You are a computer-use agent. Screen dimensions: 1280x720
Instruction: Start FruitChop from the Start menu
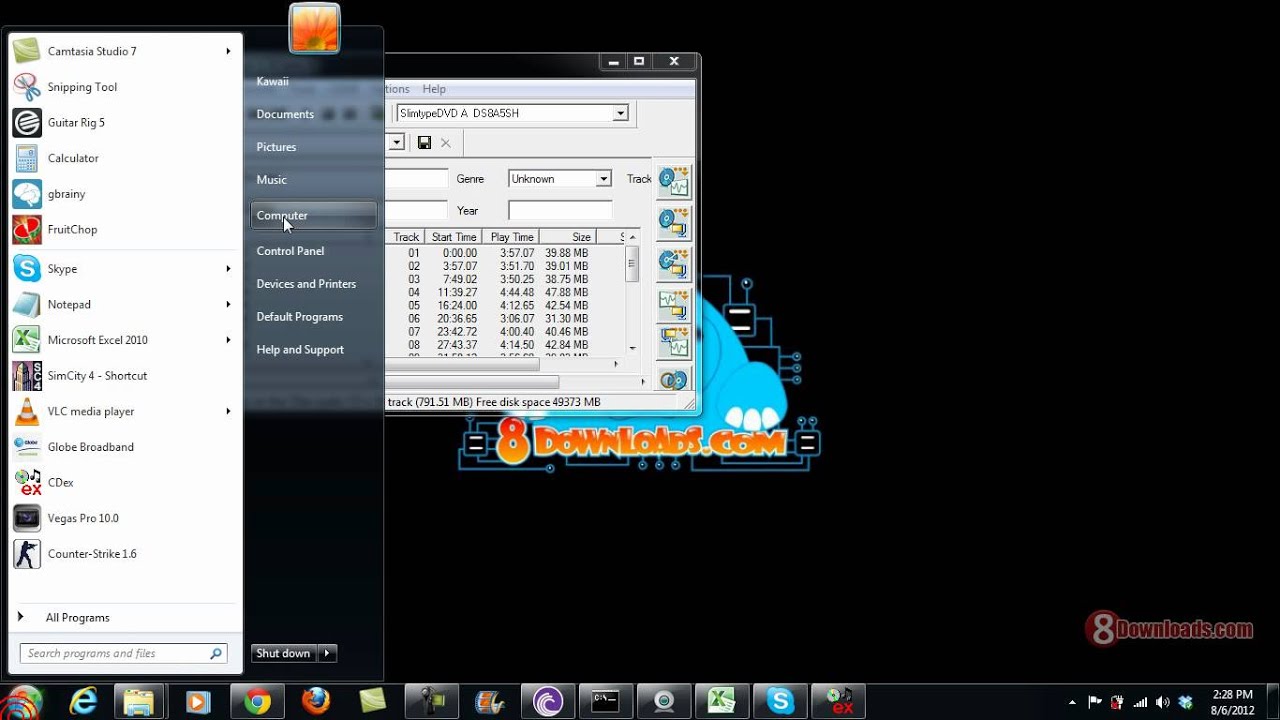point(124,229)
